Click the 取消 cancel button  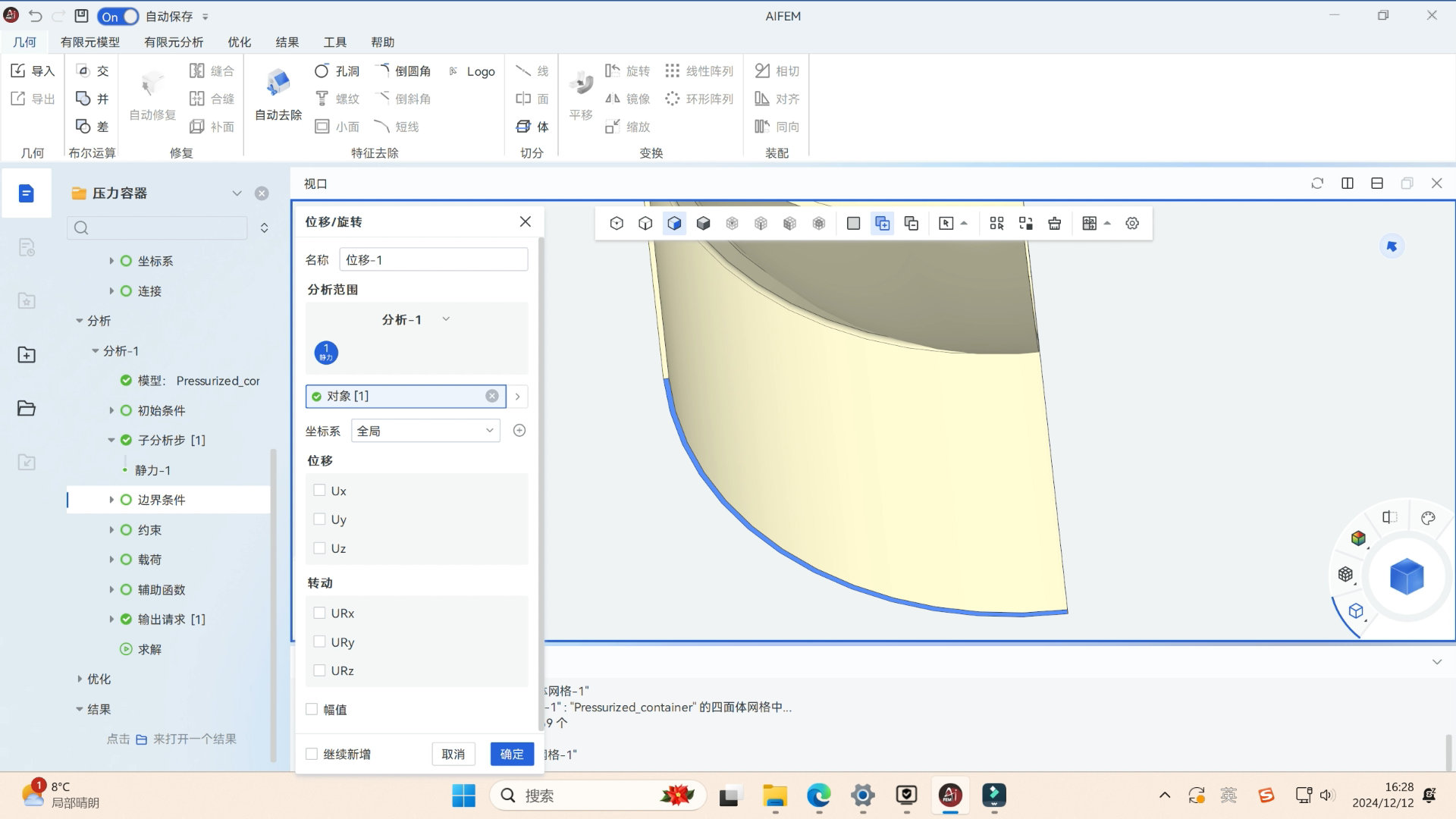(x=453, y=753)
